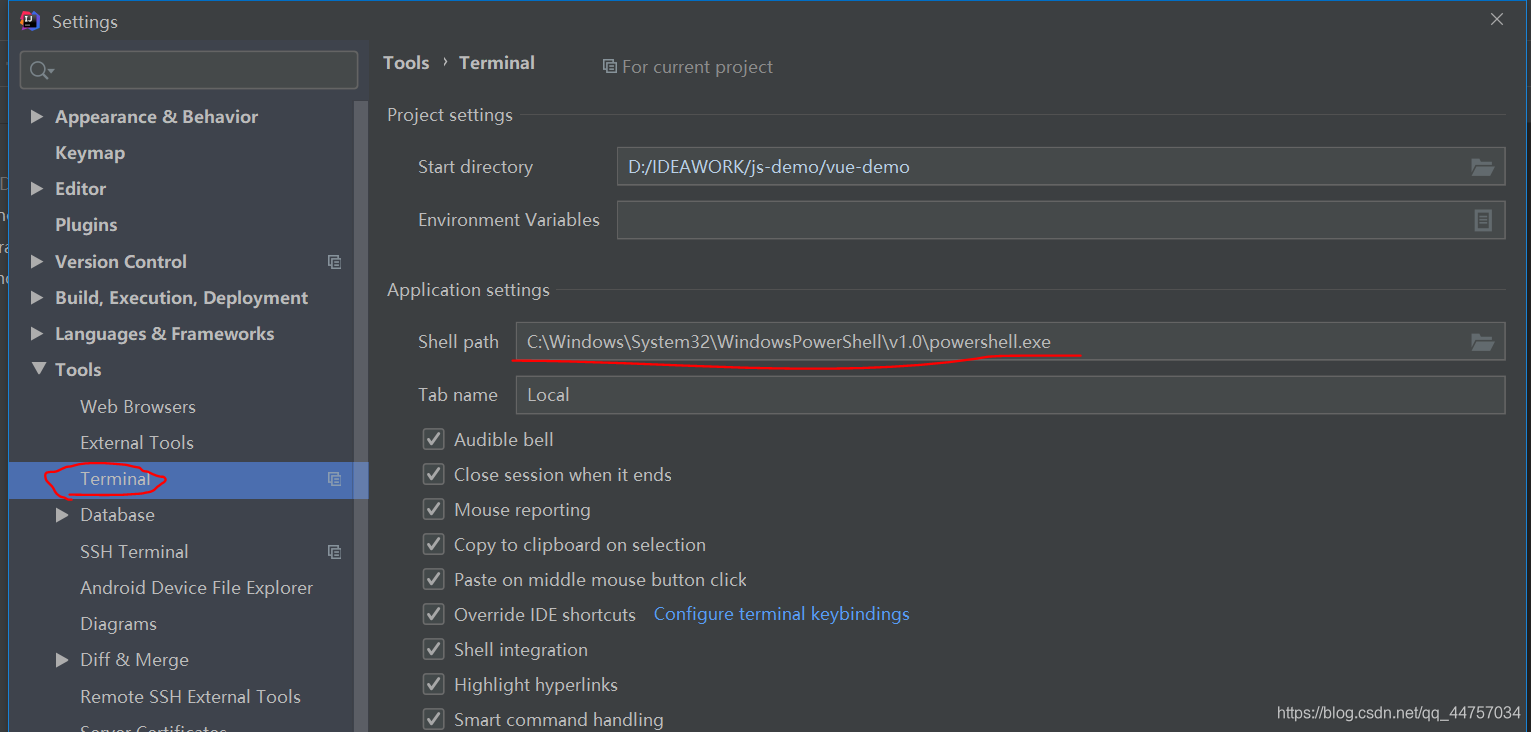Viewport: 1531px width, 732px height.
Task: Toggle Highlight hyperlinks checkbox
Action: coord(433,684)
